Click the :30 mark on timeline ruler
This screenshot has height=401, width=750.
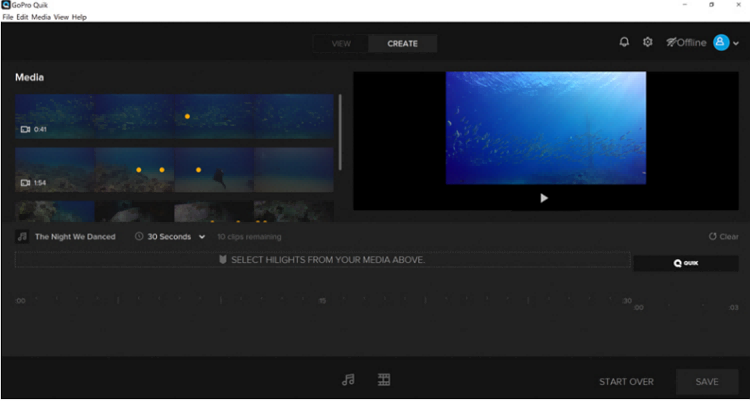[x=627, y=301]
